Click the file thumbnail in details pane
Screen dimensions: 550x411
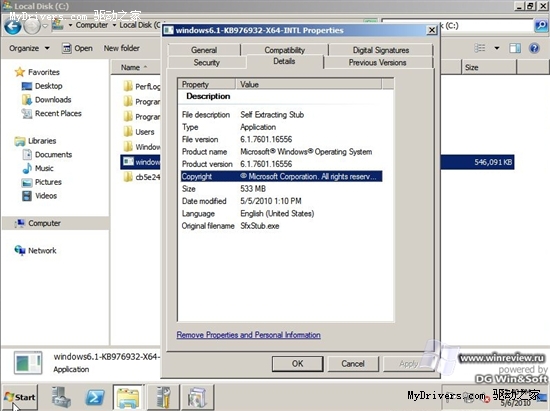28,363
